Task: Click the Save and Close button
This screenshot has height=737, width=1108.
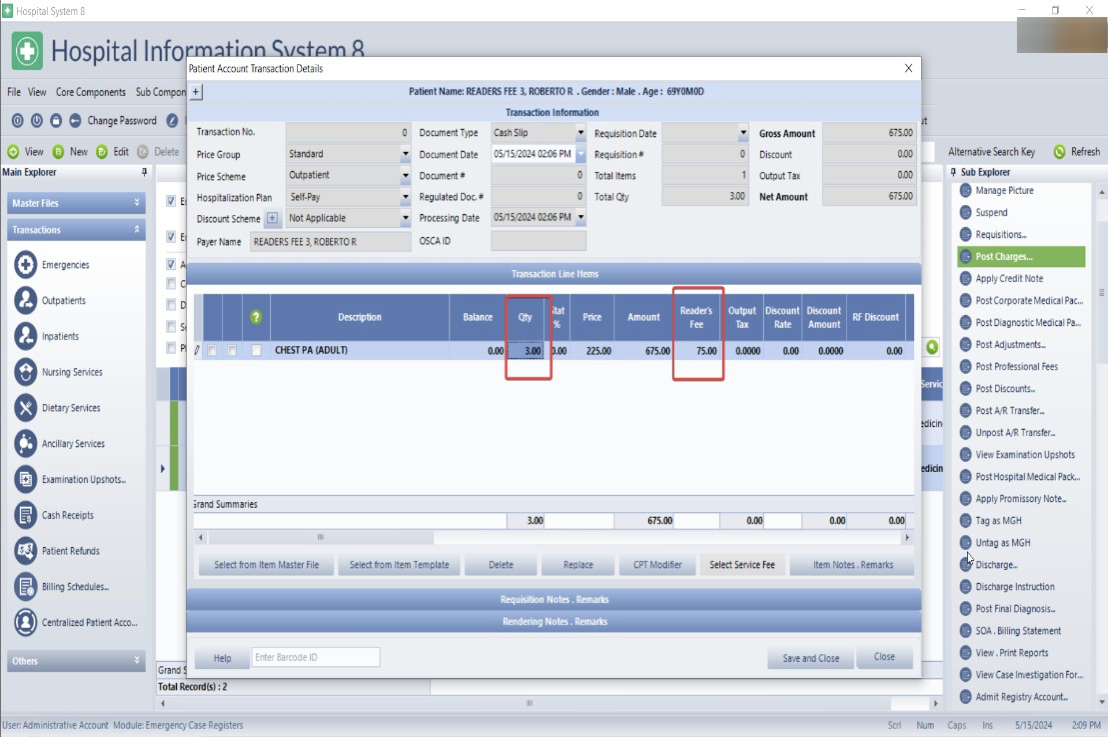Action: (810, 658)
